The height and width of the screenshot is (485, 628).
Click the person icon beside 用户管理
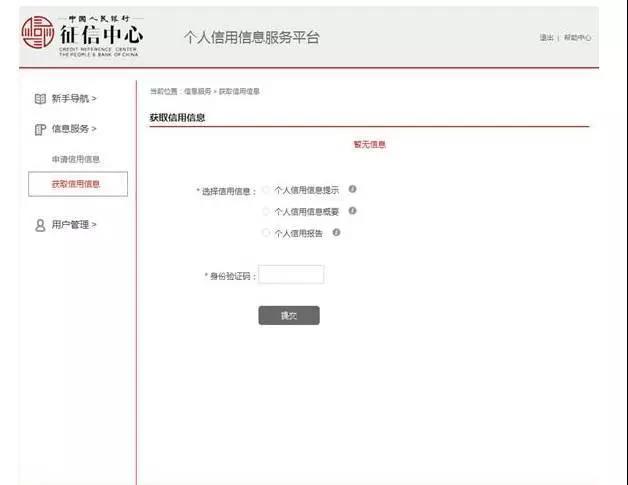click(x=40, y=225)
